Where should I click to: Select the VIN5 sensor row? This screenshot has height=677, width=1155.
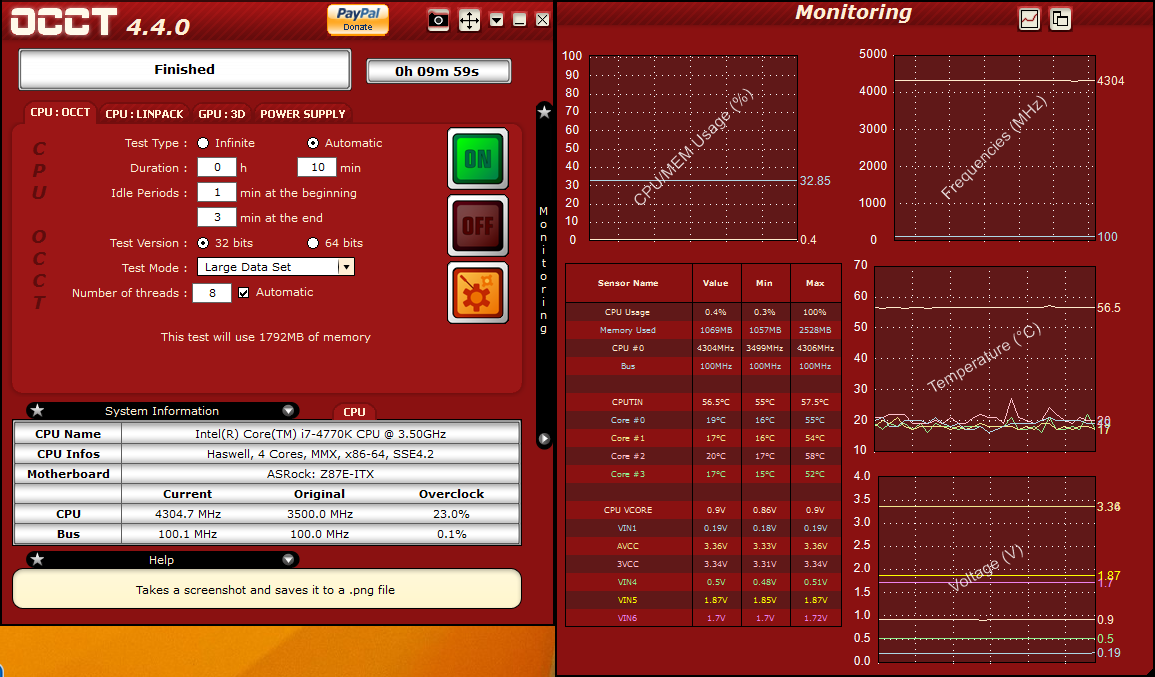point(703,600)
